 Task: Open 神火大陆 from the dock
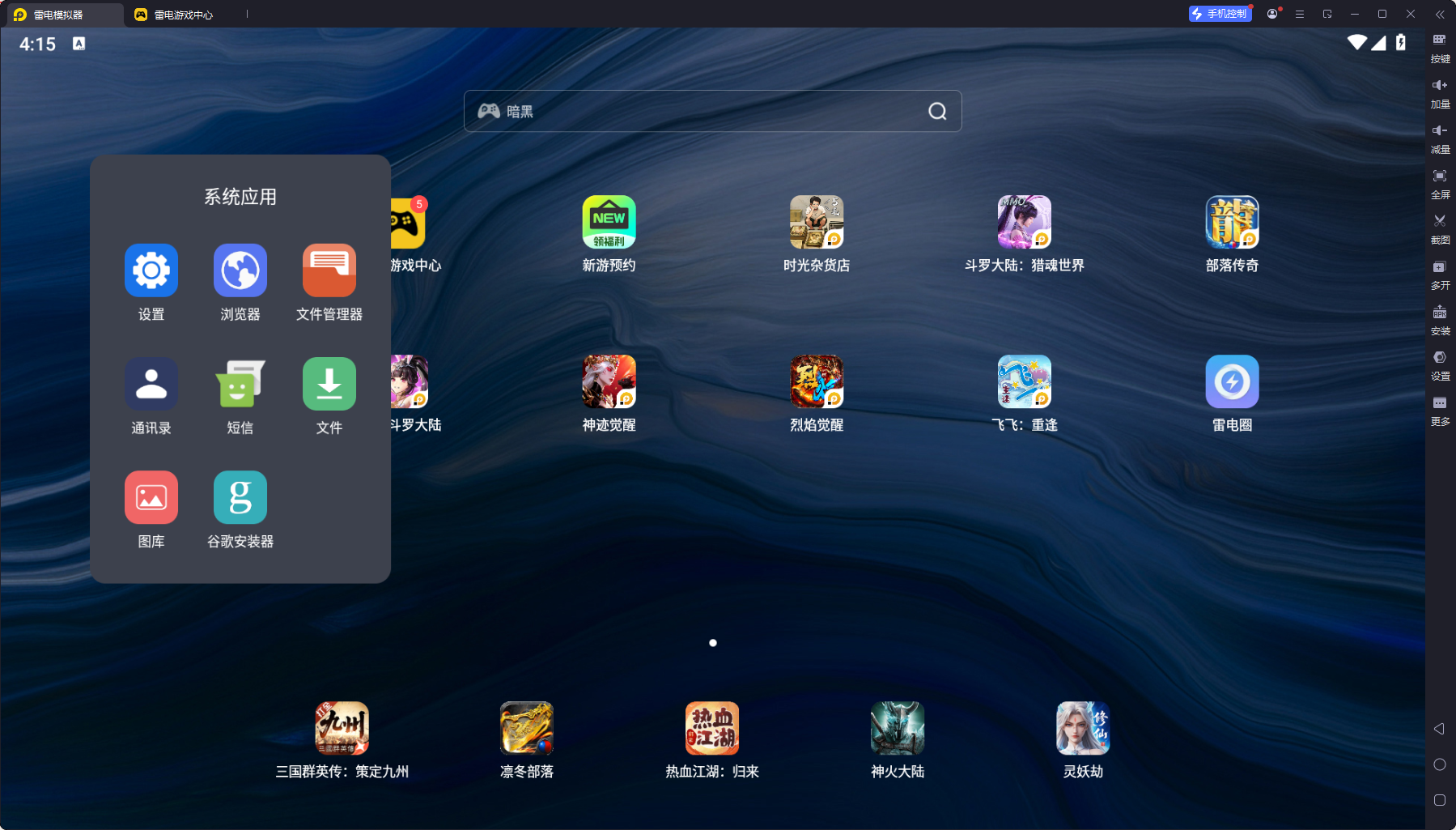898,728
